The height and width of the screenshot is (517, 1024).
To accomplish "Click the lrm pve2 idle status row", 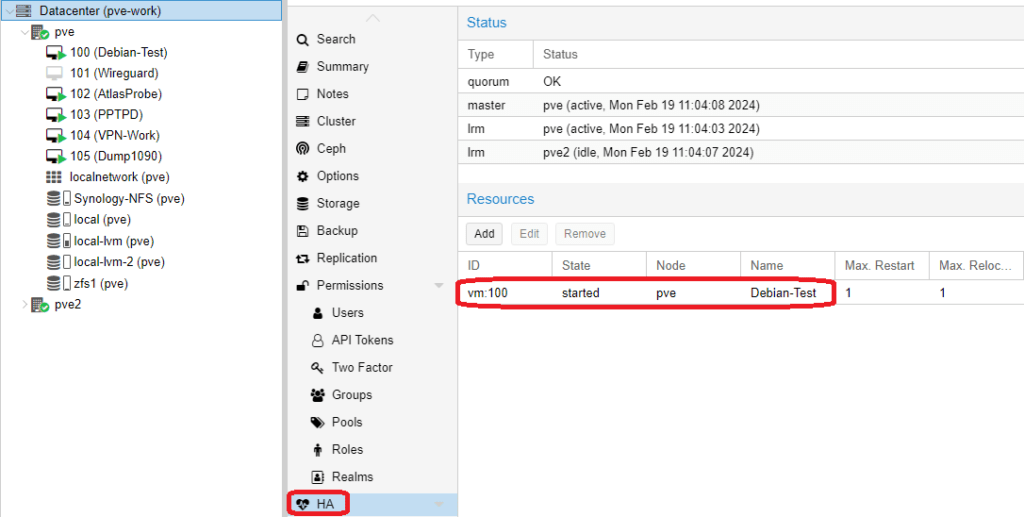I will click(x=741, y=152).
